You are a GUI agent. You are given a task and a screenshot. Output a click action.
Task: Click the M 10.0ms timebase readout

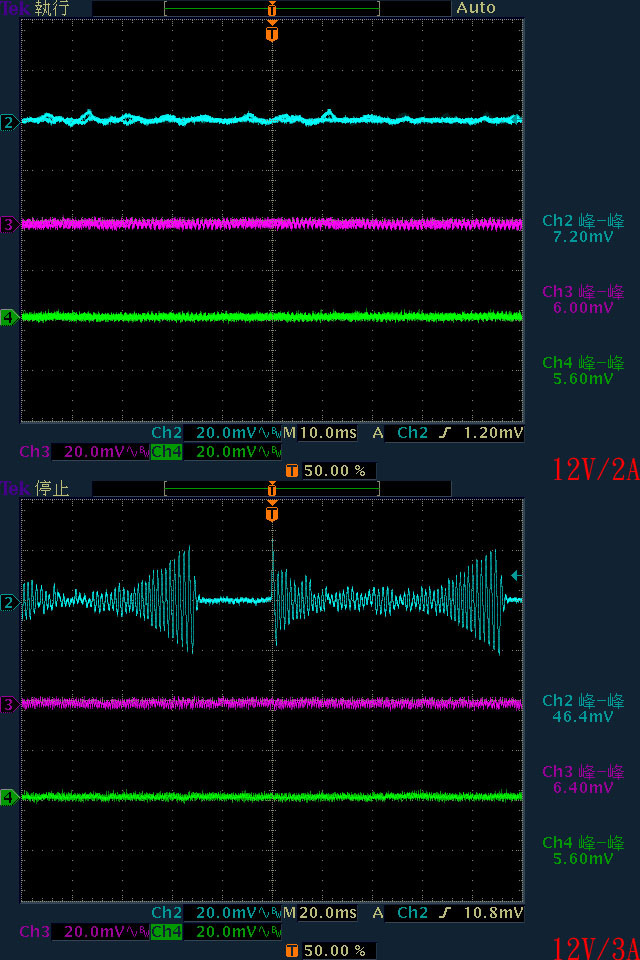(x=320, y=433)
